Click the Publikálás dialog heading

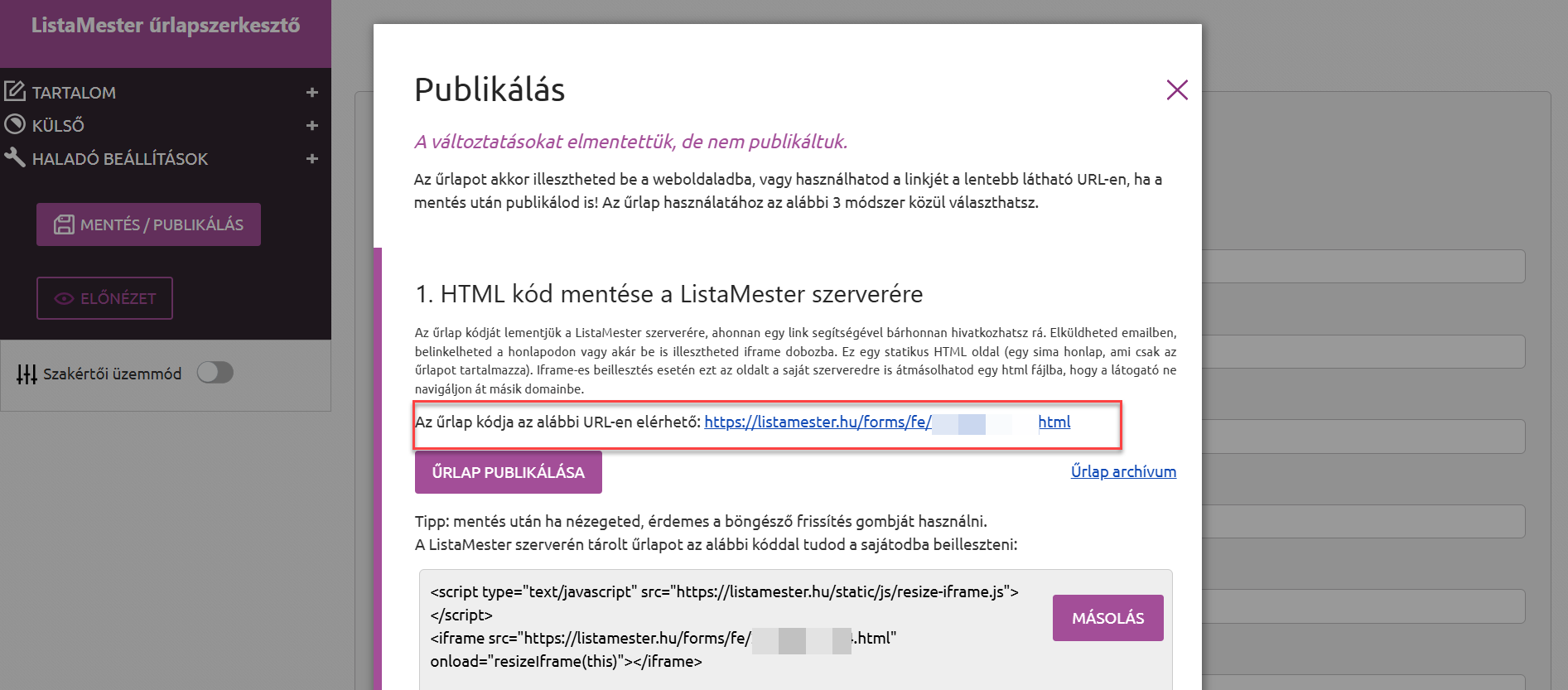pos(490,89)
